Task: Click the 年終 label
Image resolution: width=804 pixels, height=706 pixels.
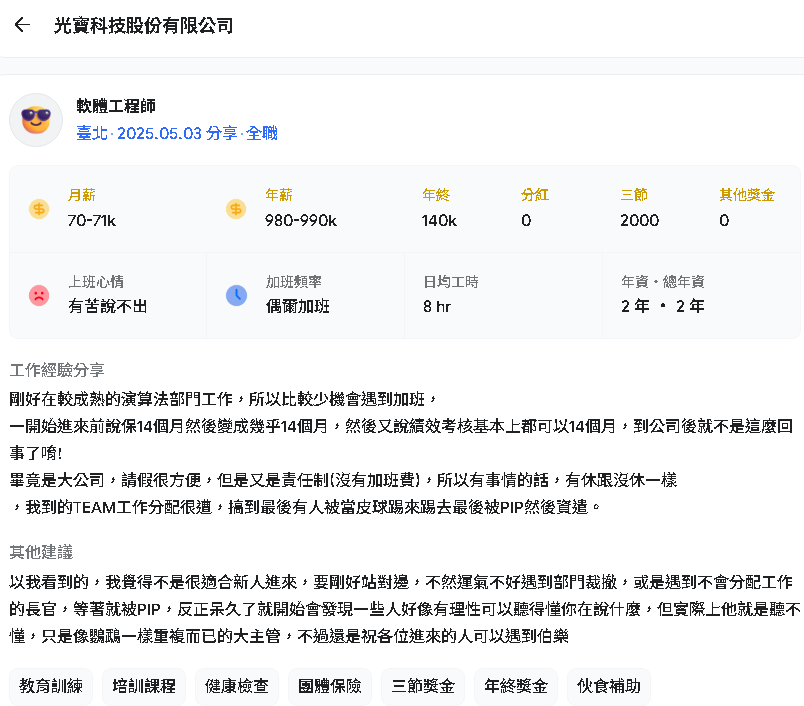Action: pos(436,195)
